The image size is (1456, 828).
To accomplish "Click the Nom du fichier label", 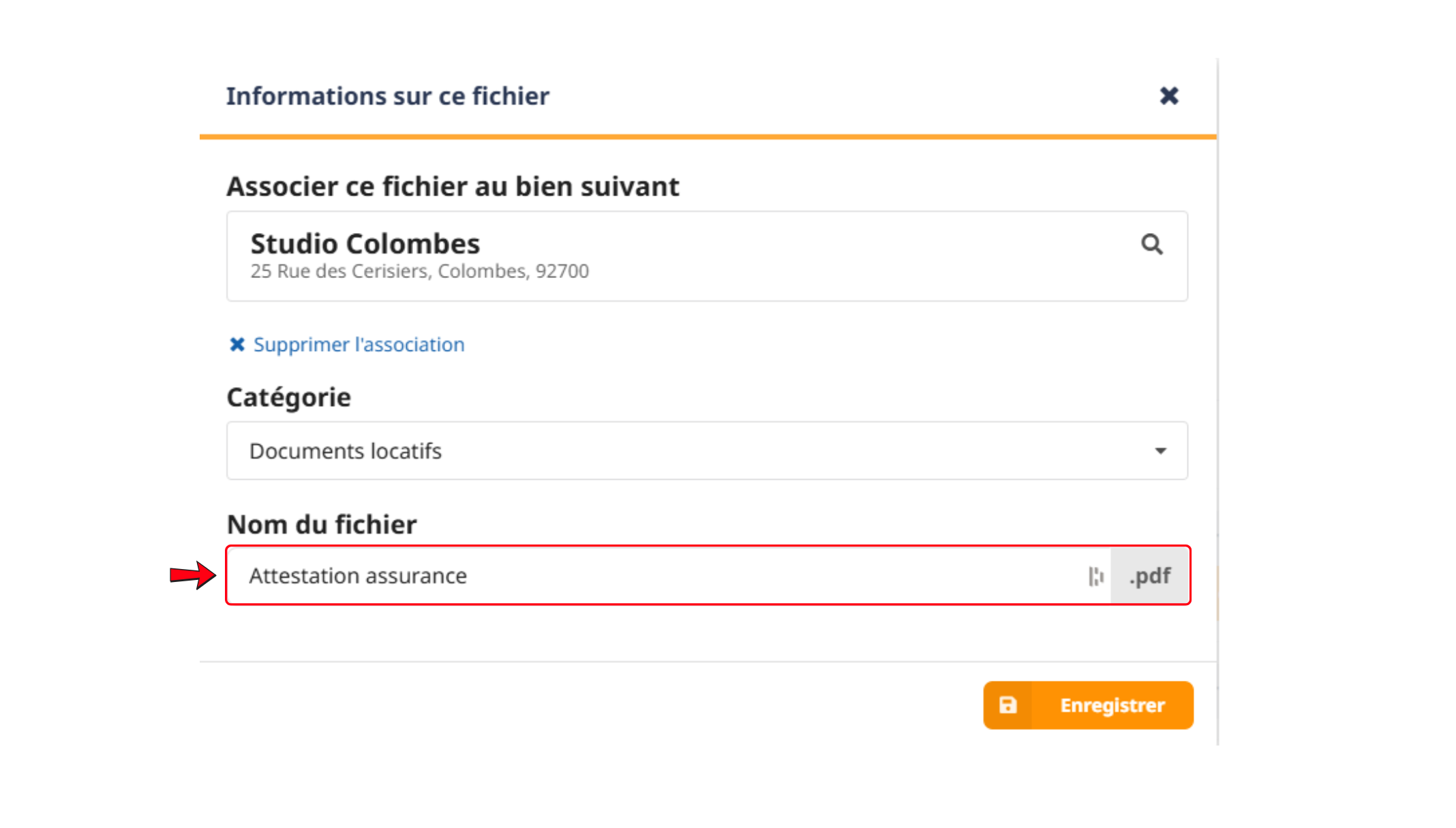I will pyautogui.click(x=321, y=525).
